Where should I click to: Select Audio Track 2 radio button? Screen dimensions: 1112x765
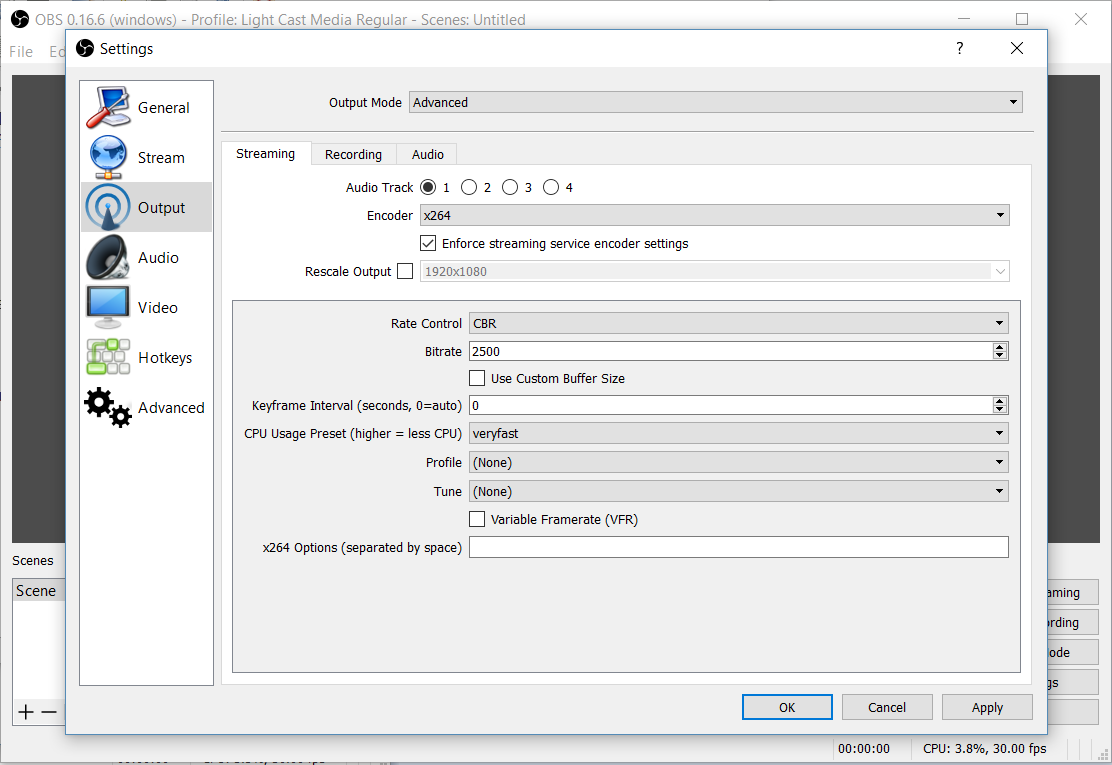coord(469,187)
